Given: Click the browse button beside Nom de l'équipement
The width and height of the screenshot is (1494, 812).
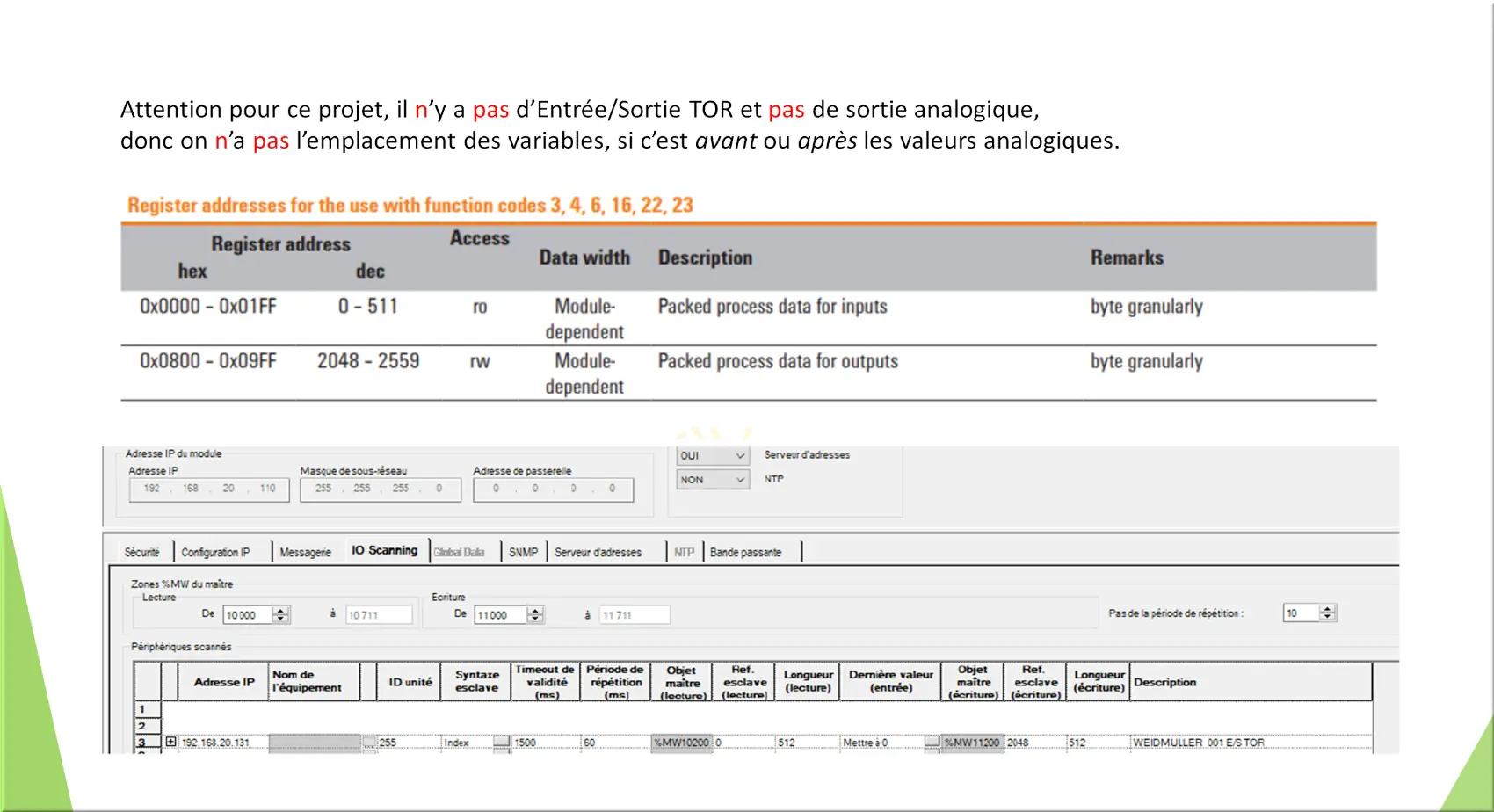Looking at the screenshot, I should point(369,743).
